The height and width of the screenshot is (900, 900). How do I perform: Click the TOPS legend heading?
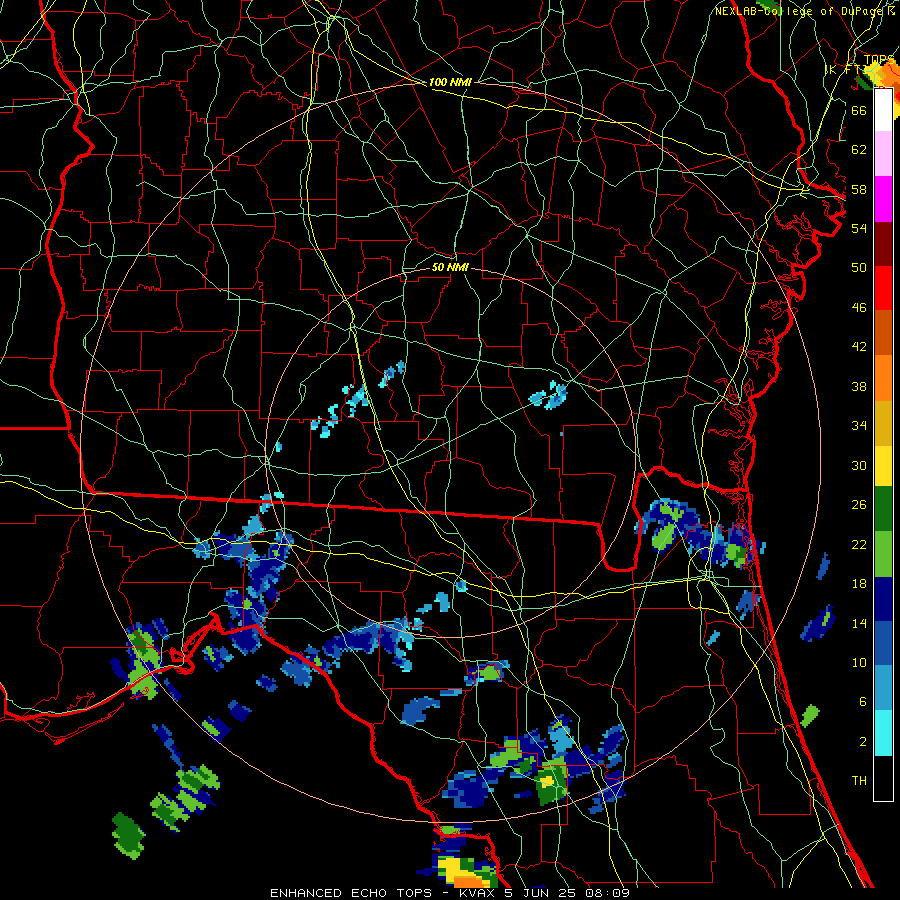pyautogui.click(x=878, y=60)
